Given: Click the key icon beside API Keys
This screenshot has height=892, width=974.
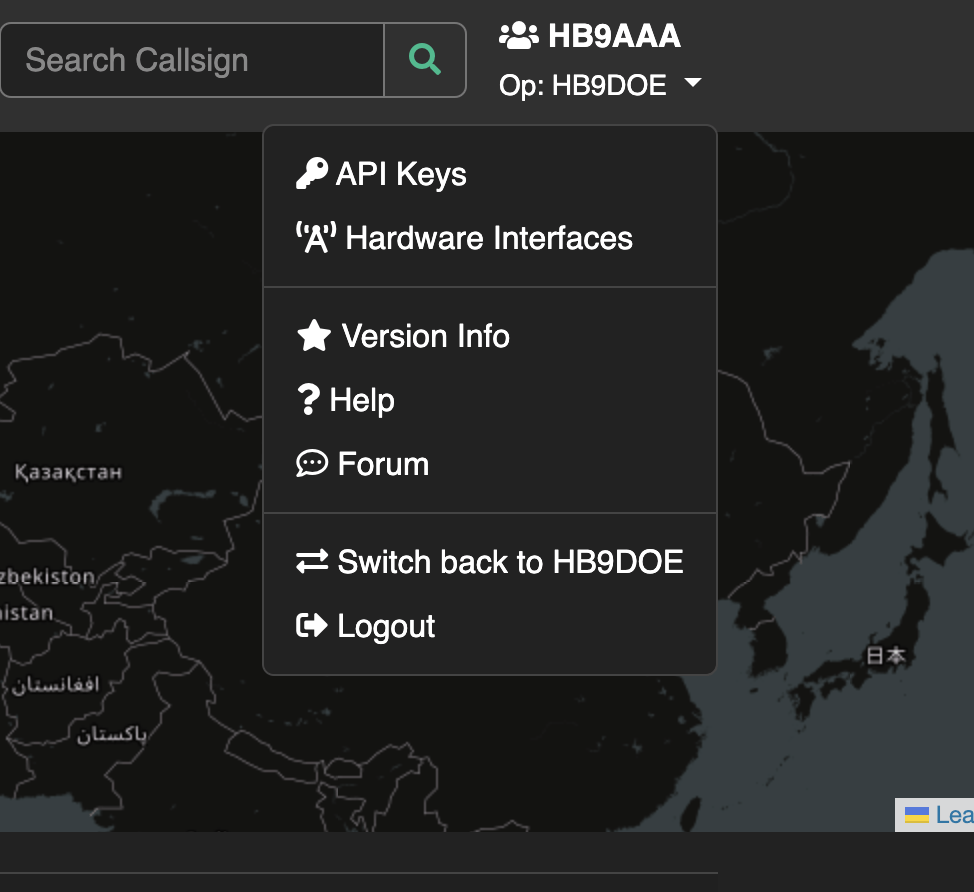Looking at the screenshot, I should [312, 173].
